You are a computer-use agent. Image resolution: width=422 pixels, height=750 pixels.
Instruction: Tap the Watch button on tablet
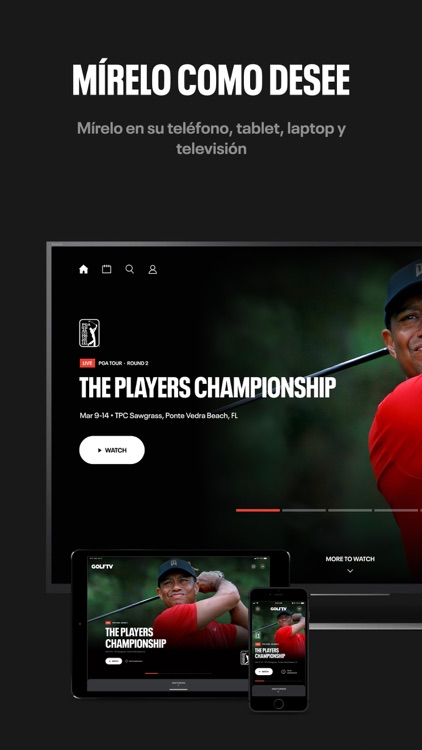[x=114, y=661]
